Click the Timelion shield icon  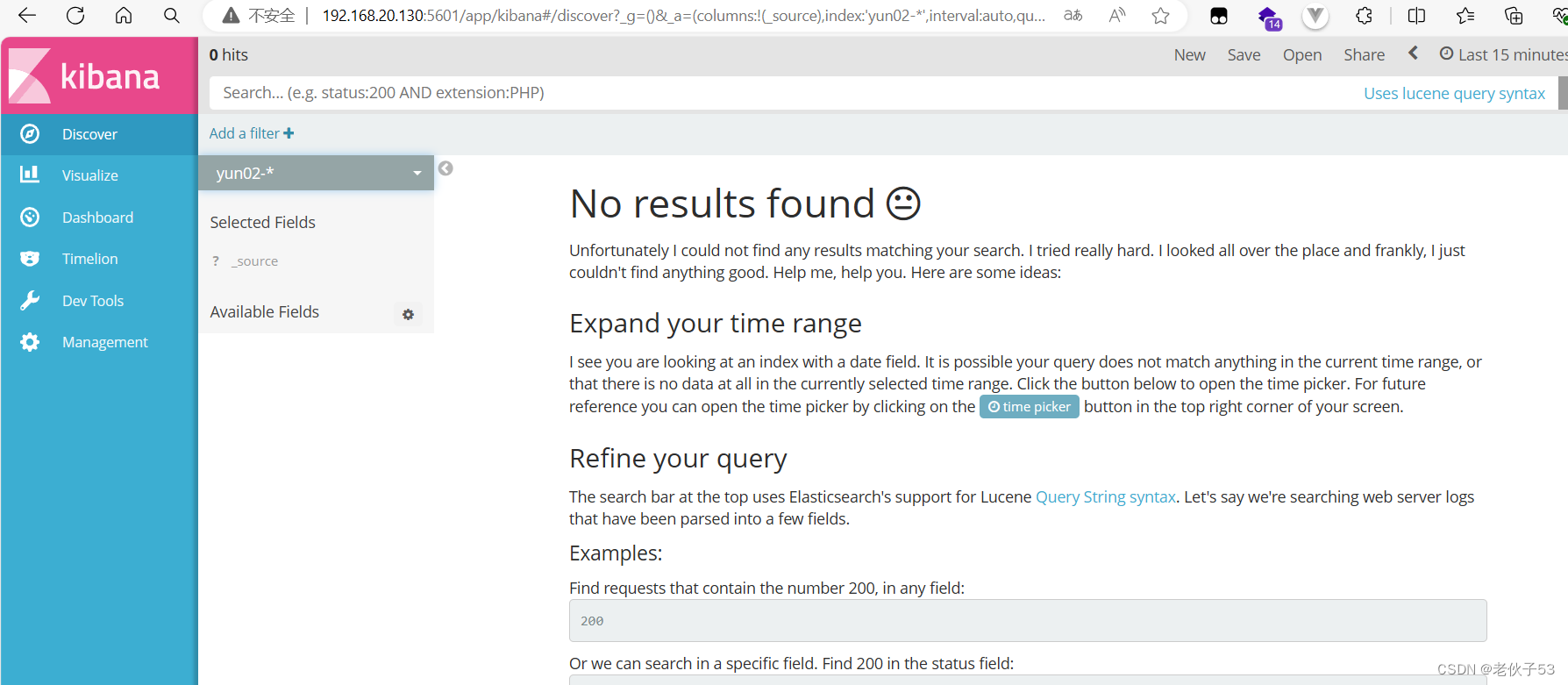[x=30, y=259]
